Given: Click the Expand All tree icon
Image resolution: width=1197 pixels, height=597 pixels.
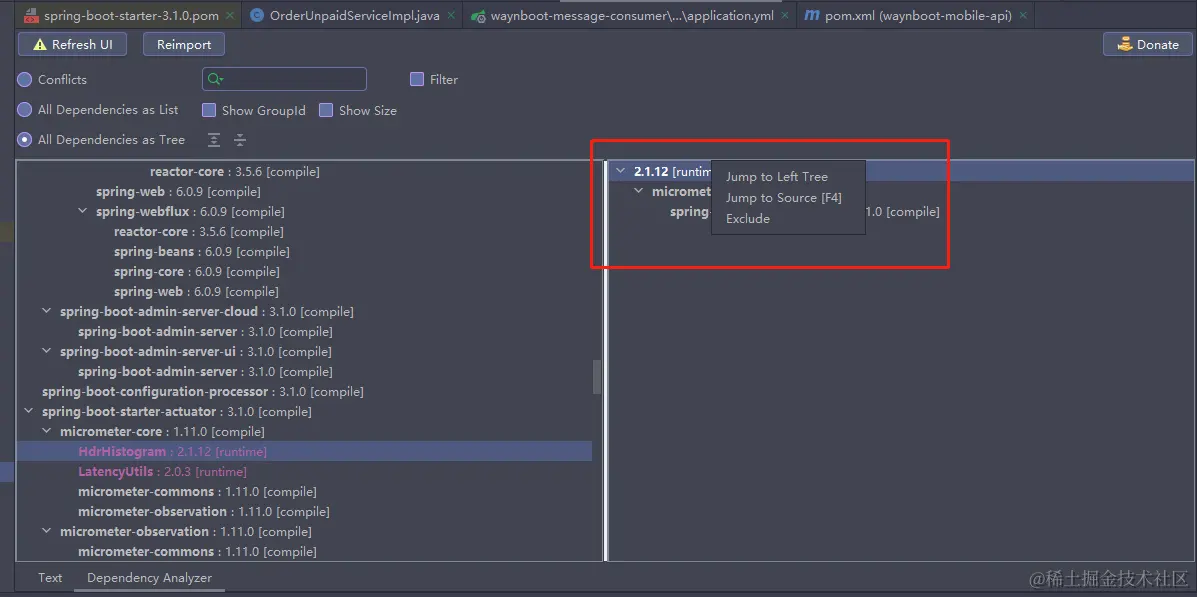Looking at the screenshot, I should 215,140.
